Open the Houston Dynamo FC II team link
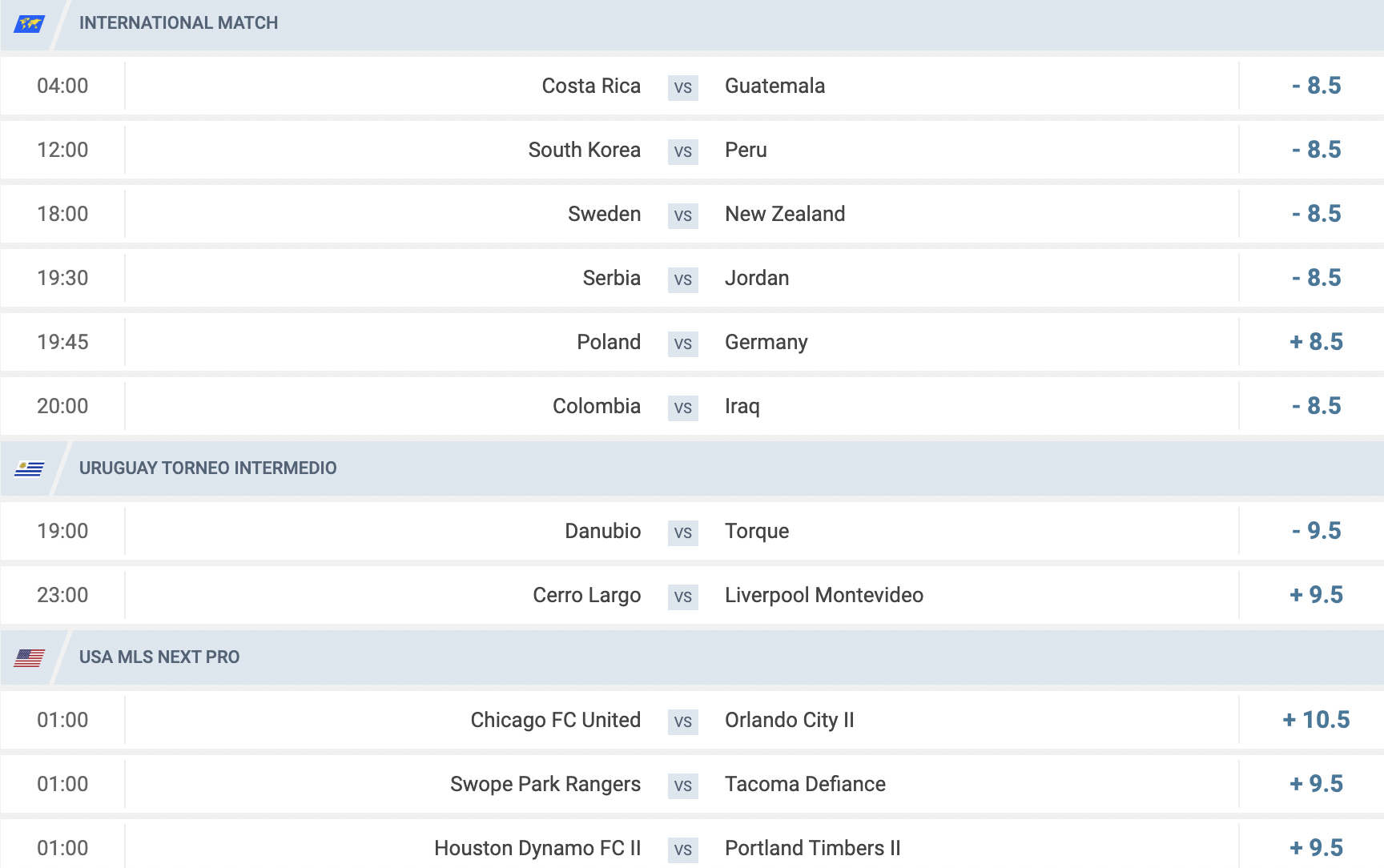The image size is (1384, 868). 537,848
